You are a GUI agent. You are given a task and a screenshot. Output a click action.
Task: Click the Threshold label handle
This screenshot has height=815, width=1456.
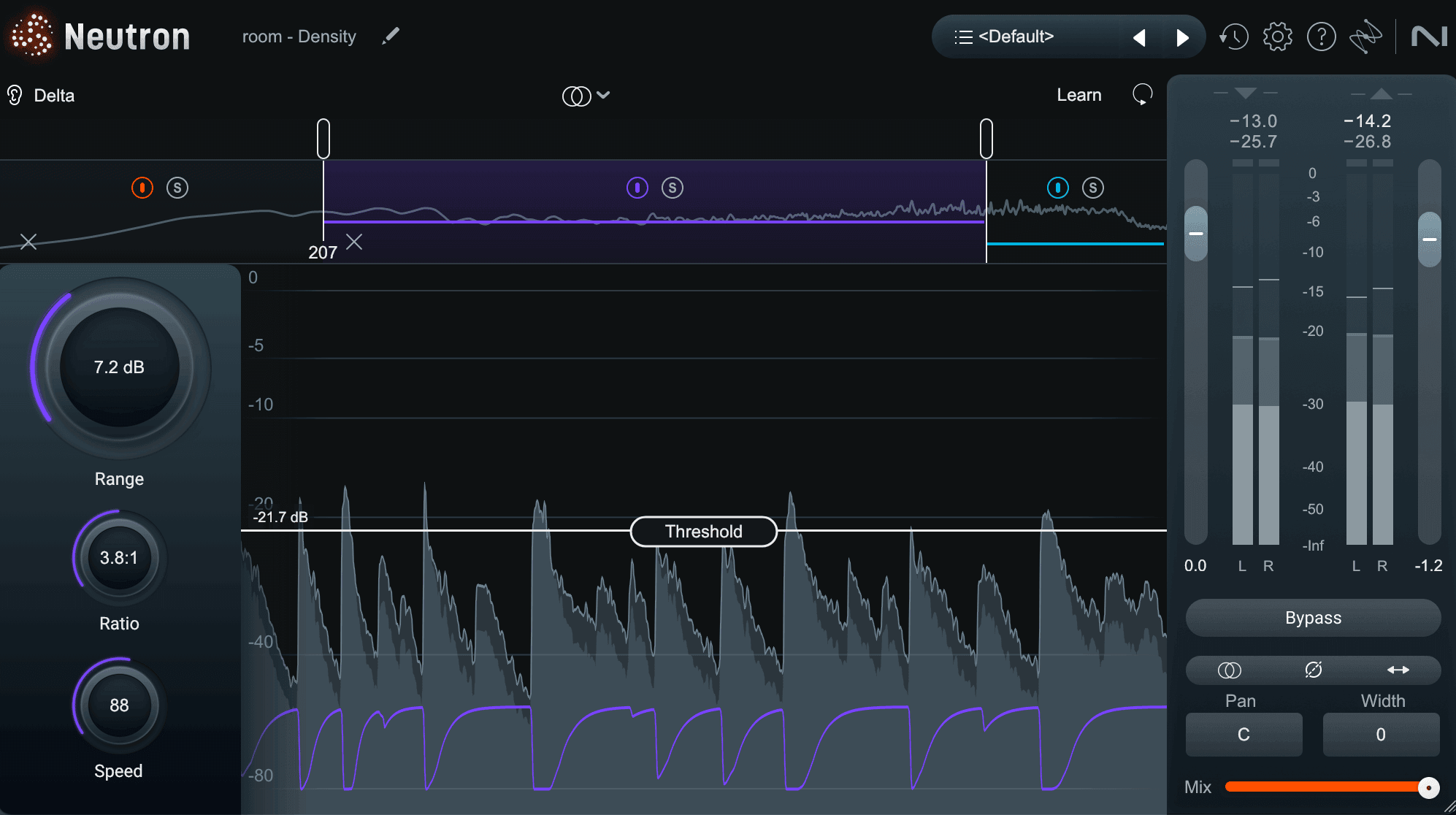[704, 532]
